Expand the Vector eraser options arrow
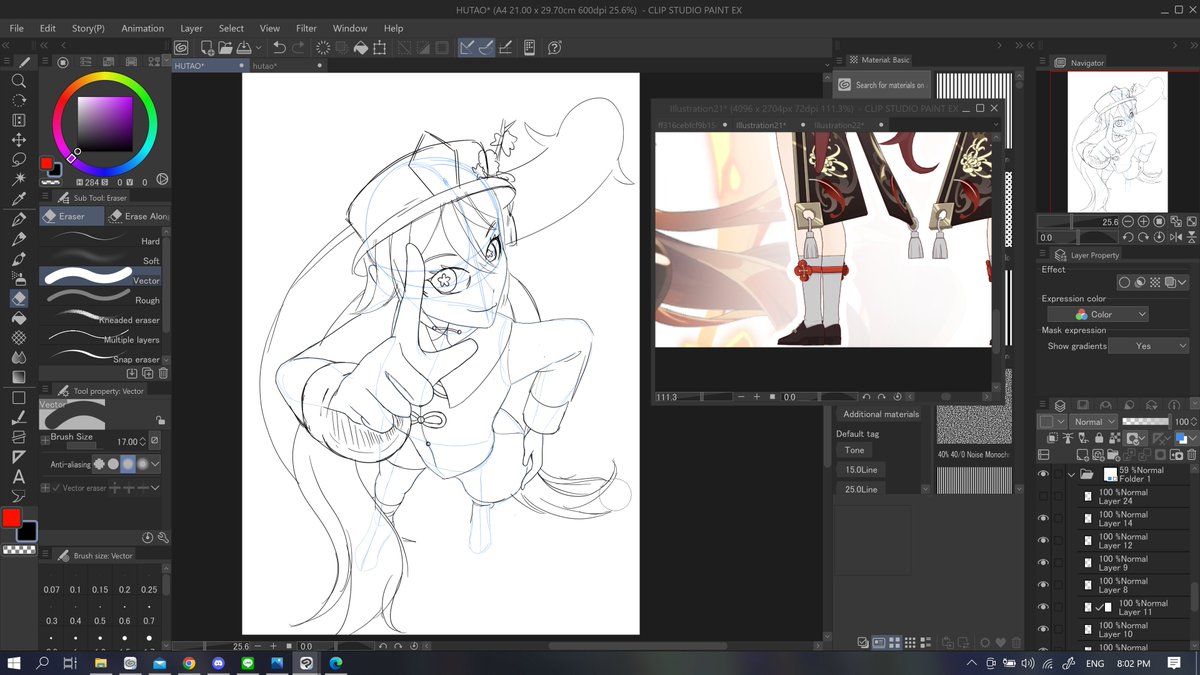The image size is (1200, 675). 156,487
